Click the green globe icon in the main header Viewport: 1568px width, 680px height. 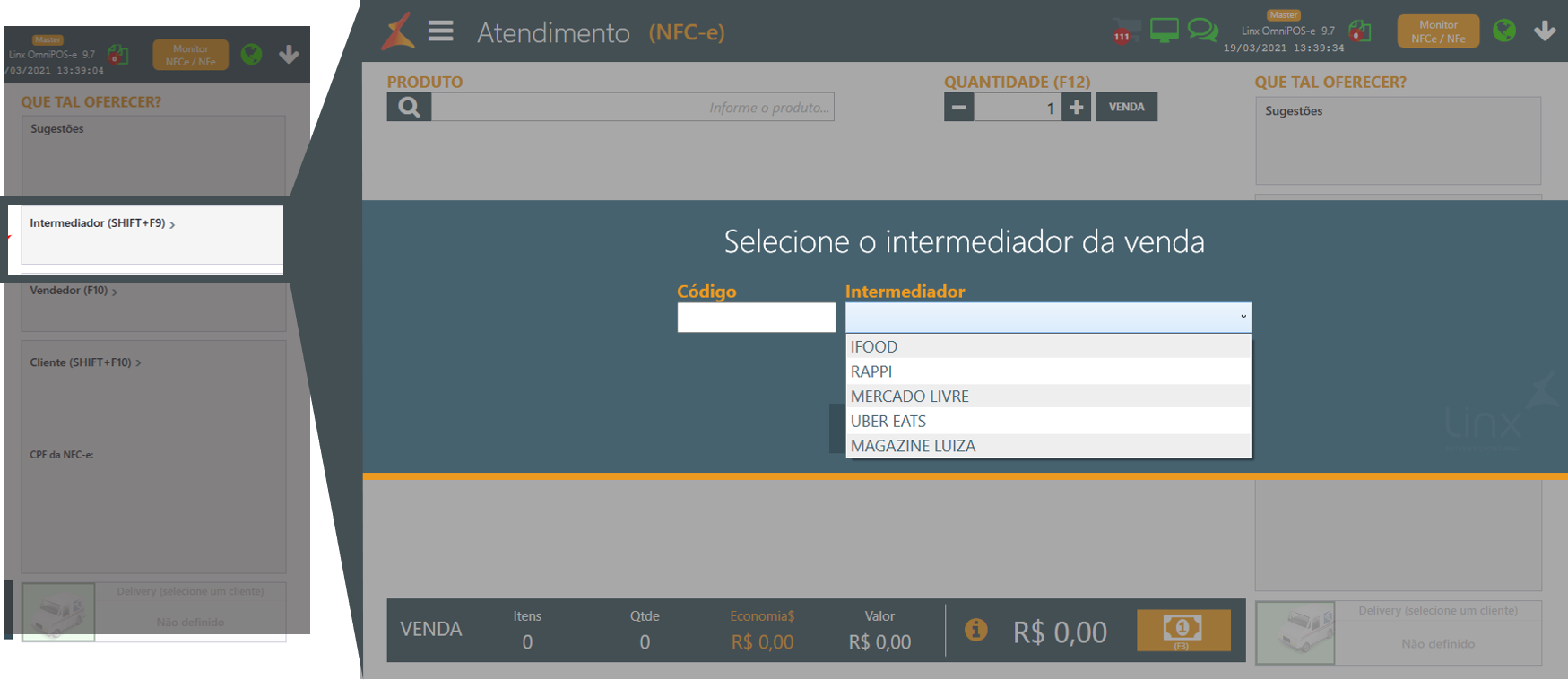(1504, 31)
